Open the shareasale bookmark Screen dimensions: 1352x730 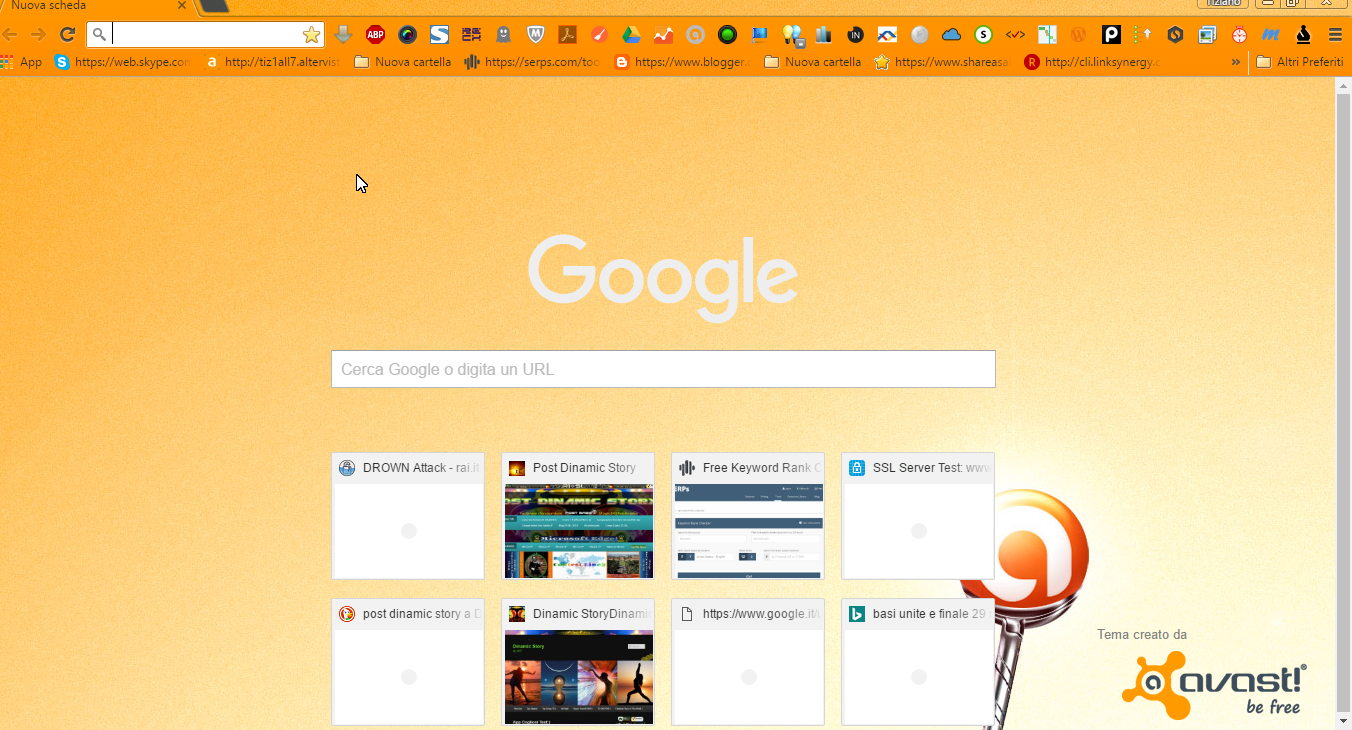[x=942, y=62]
